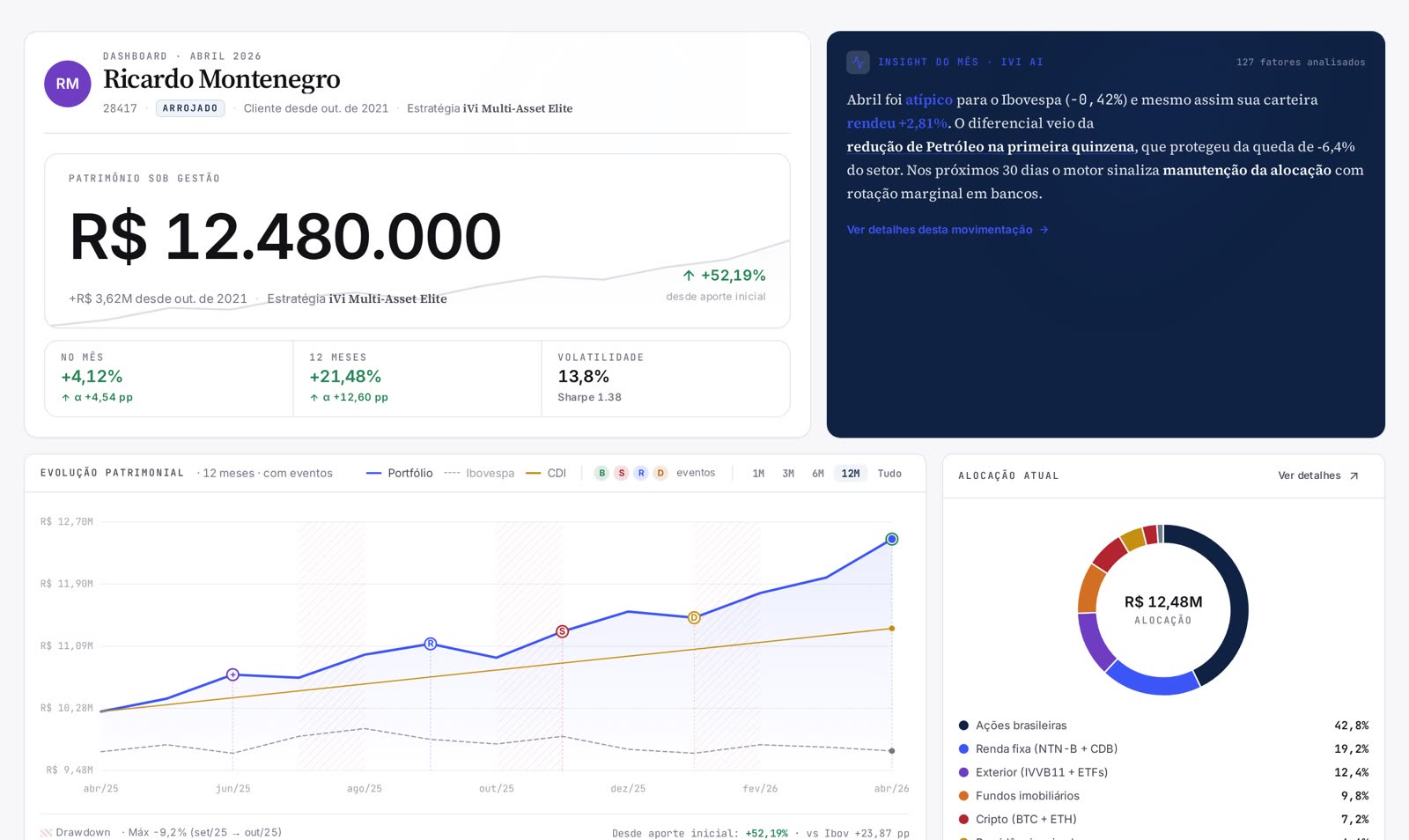Click the R$ 12,48M donut center label
This screenshot has height=840, width=1409.
click(1163, 602)
